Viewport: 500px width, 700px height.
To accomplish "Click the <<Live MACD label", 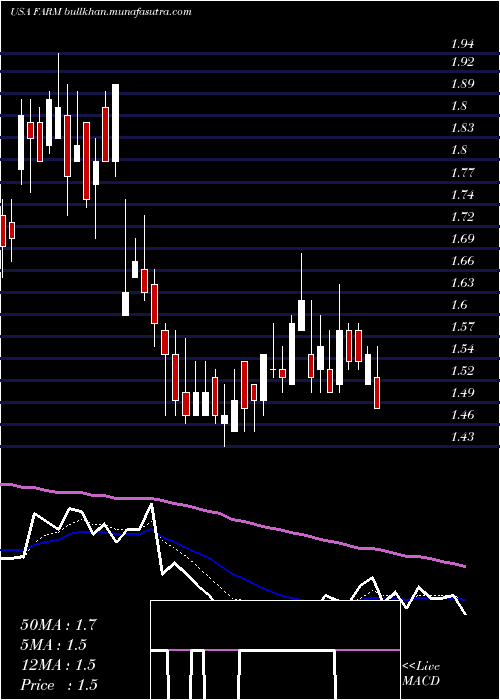I will [421, 674].
